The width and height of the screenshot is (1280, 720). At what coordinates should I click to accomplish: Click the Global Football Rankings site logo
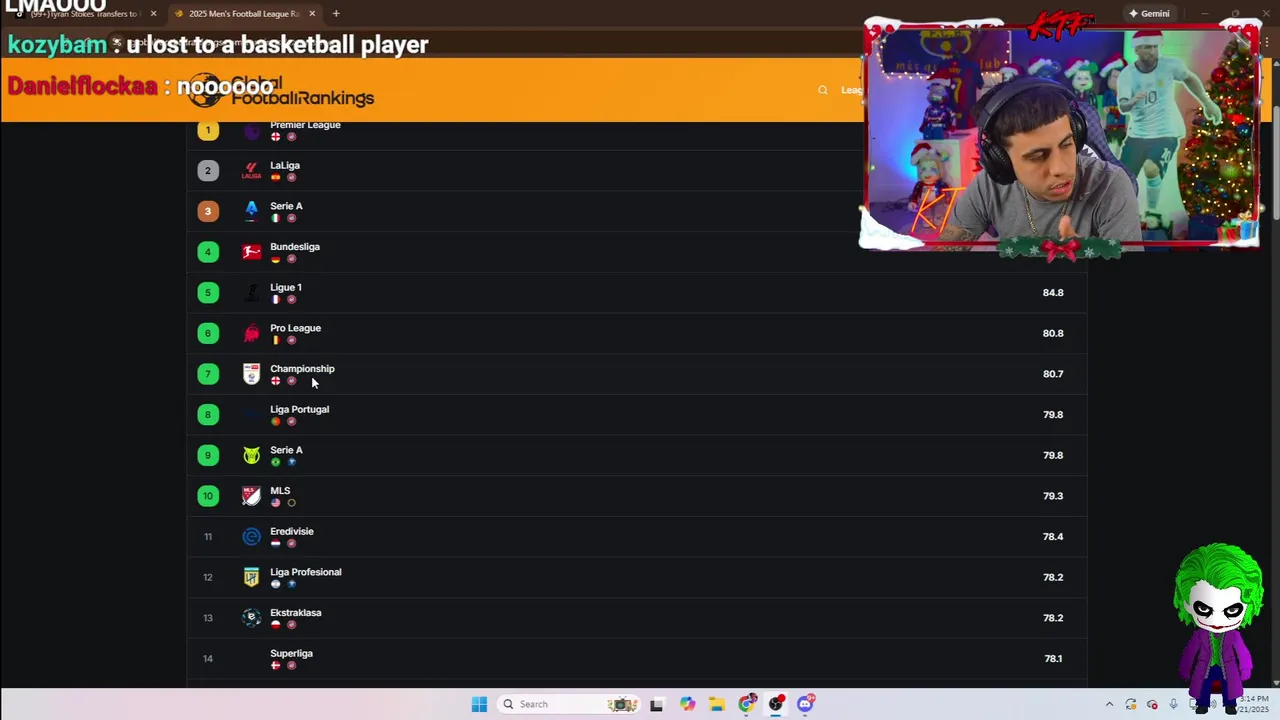[281, 90]
